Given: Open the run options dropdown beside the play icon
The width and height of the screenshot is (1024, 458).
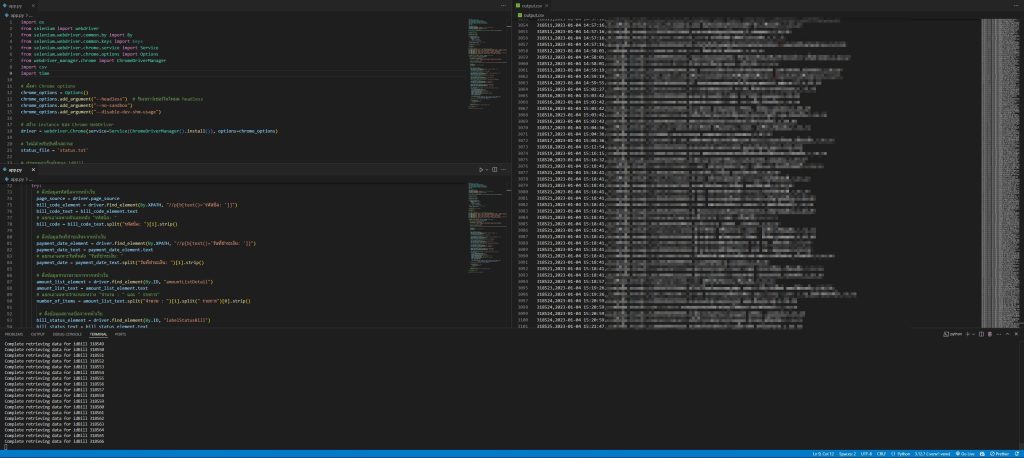Looking at the screenshot, I should point(488,170).
